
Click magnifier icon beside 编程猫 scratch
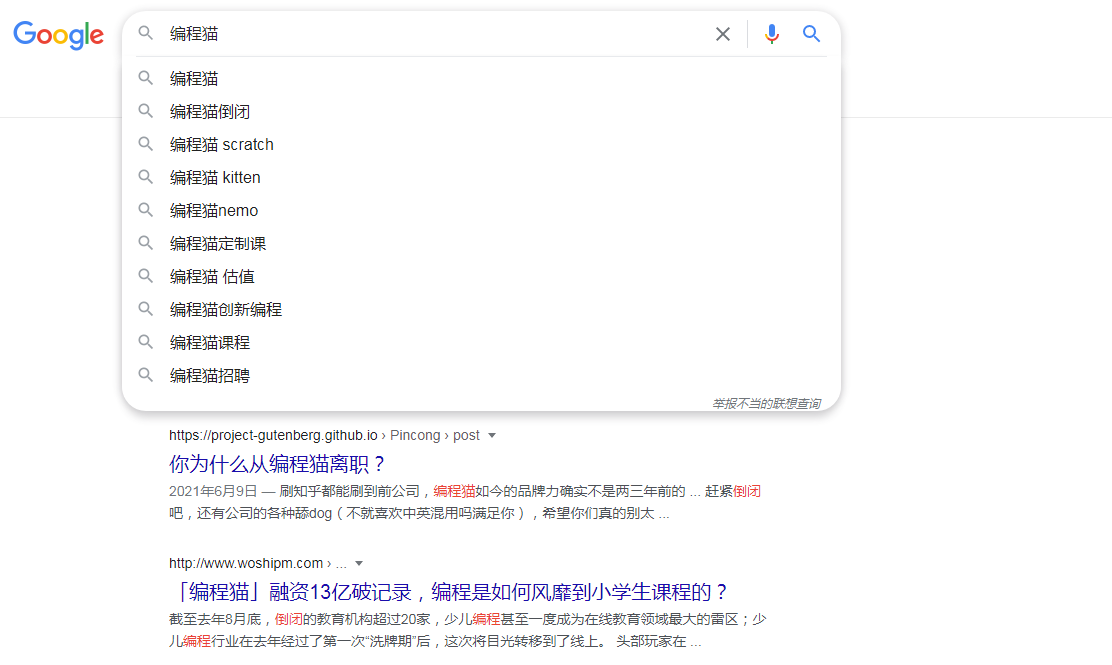145,144
